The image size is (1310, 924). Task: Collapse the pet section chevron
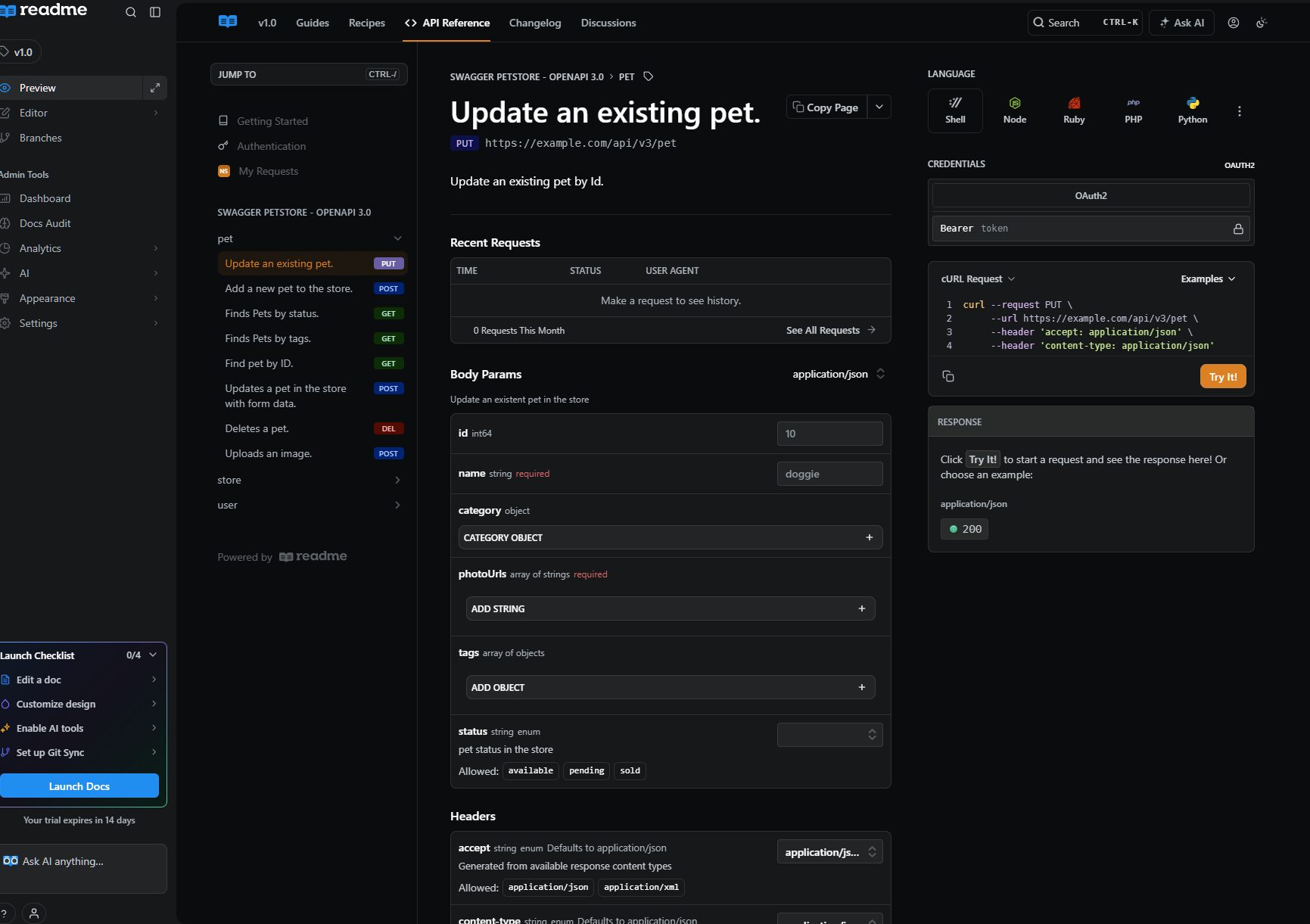pos(397,238)
